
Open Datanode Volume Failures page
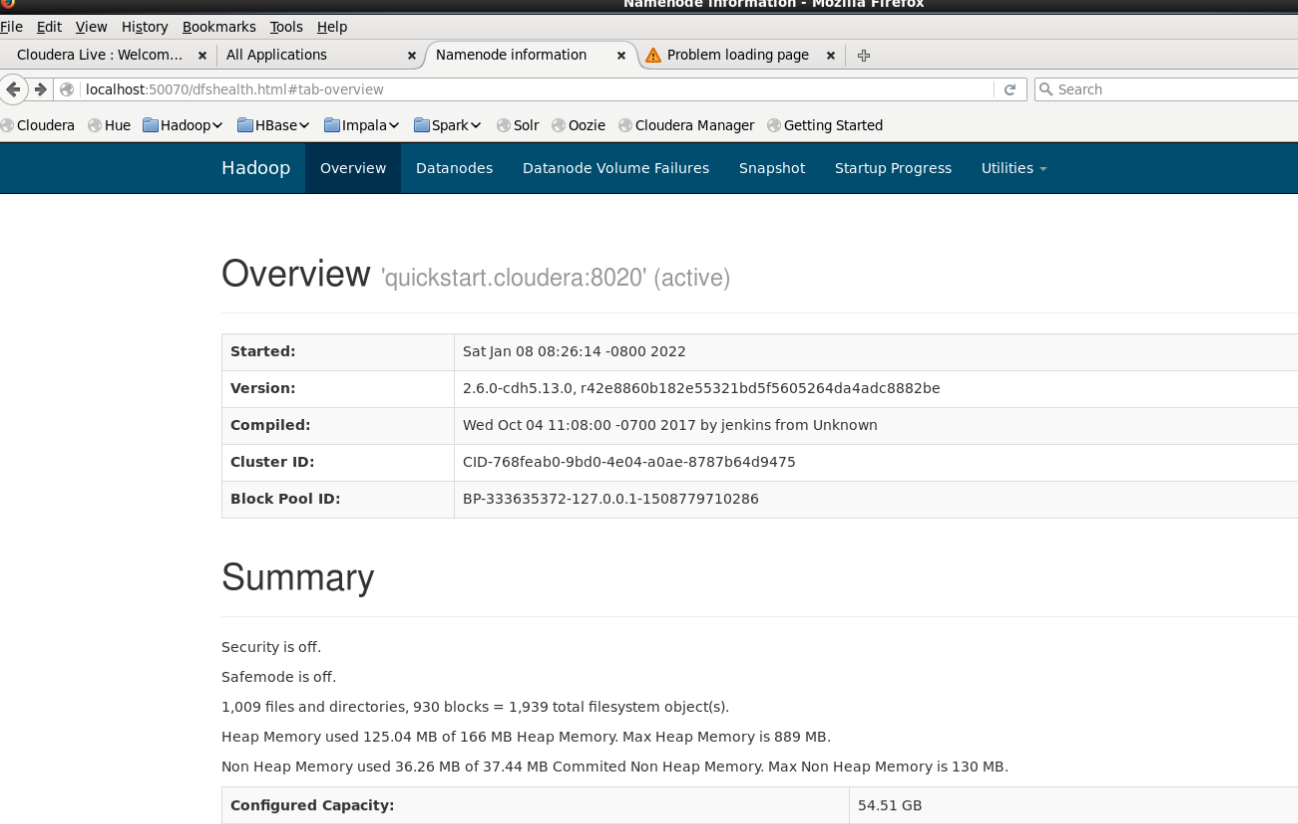coord(616,168)
